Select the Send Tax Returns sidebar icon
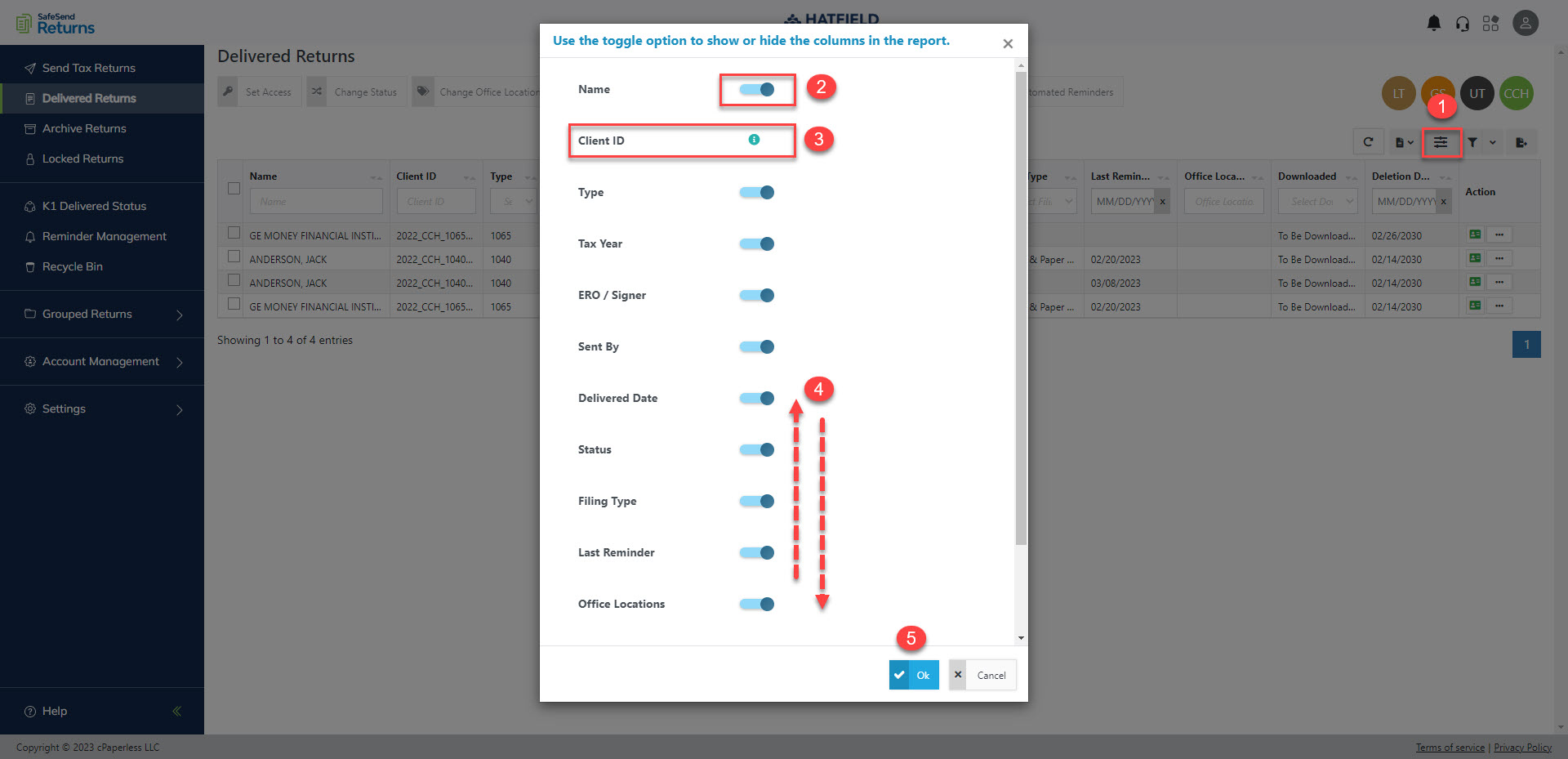The image size is (1568, 759). [x=31, y=68]
